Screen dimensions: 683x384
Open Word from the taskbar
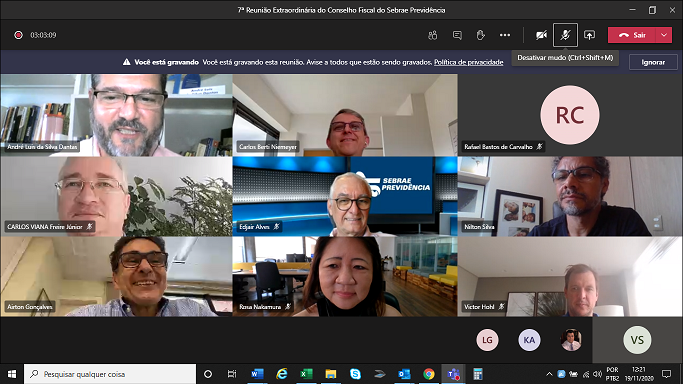point(257,374)
